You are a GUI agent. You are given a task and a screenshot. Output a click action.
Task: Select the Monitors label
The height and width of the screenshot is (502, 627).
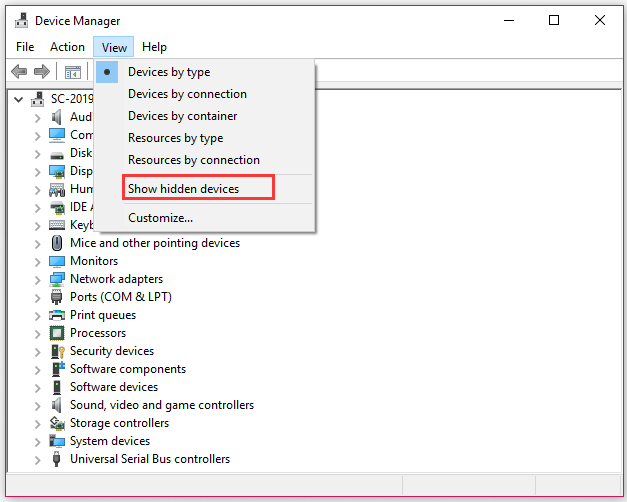[x=94, y=261]
